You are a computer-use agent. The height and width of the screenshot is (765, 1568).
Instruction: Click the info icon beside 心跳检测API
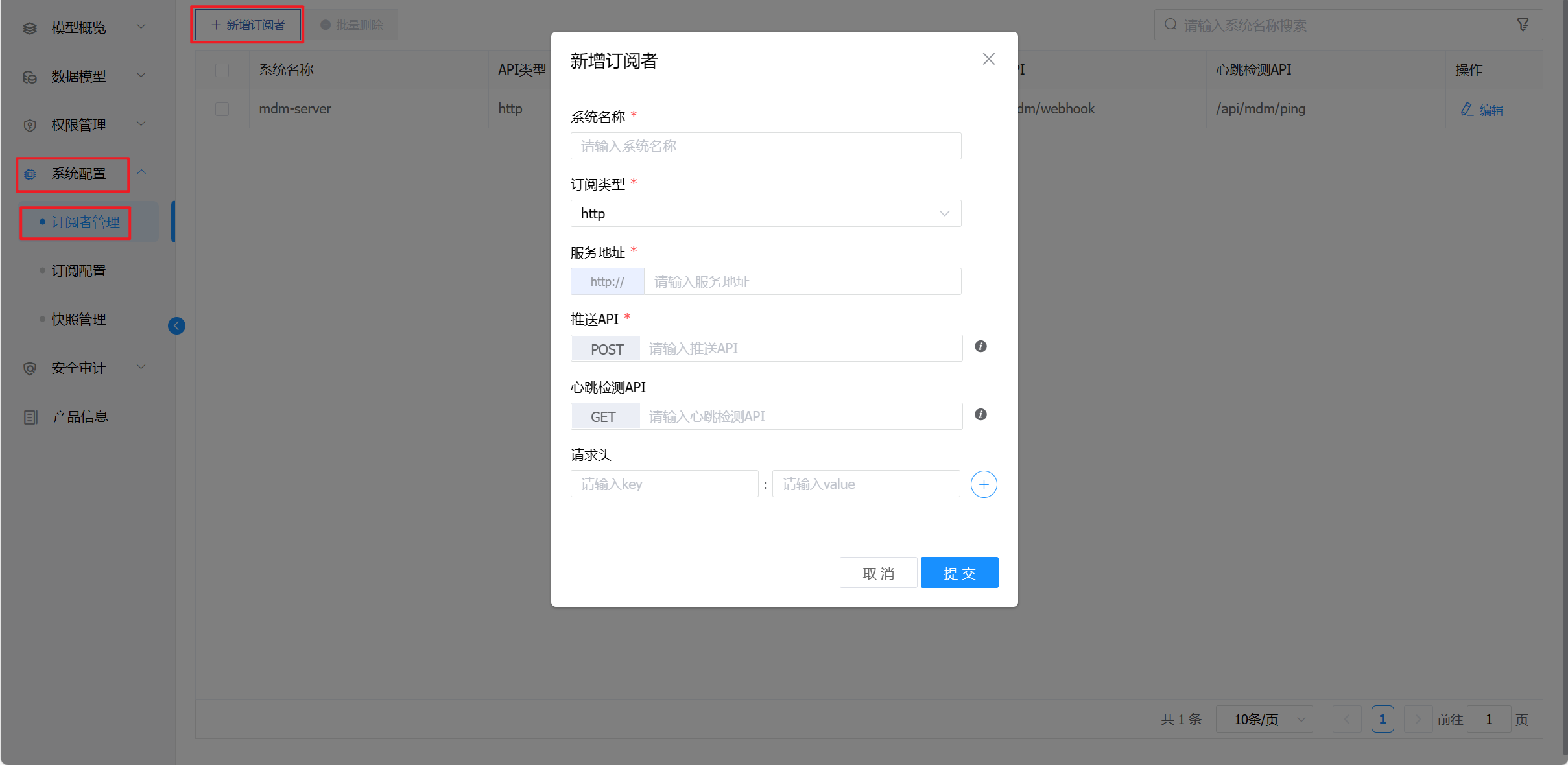click(x=980, y=414)
